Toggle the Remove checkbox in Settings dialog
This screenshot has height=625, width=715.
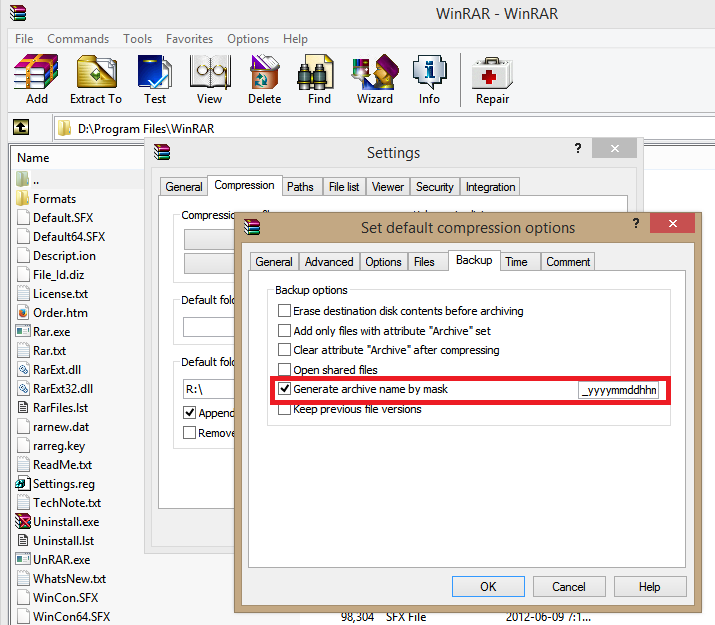click(190, 432)
